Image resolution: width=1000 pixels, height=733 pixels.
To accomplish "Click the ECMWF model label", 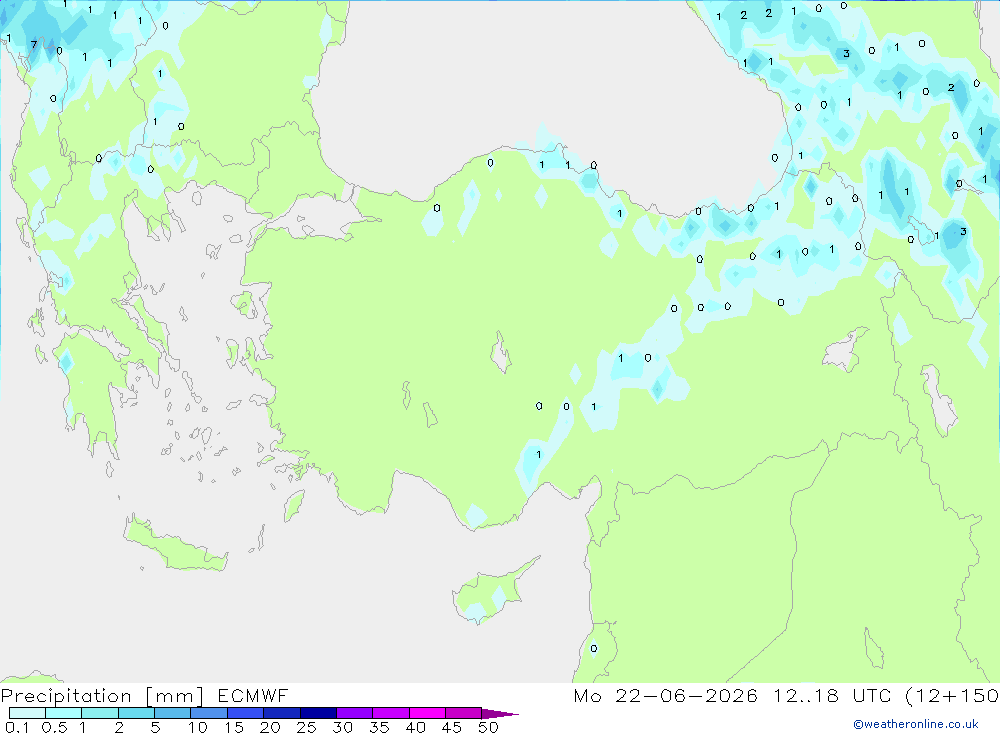I will (x=253, y=695).
